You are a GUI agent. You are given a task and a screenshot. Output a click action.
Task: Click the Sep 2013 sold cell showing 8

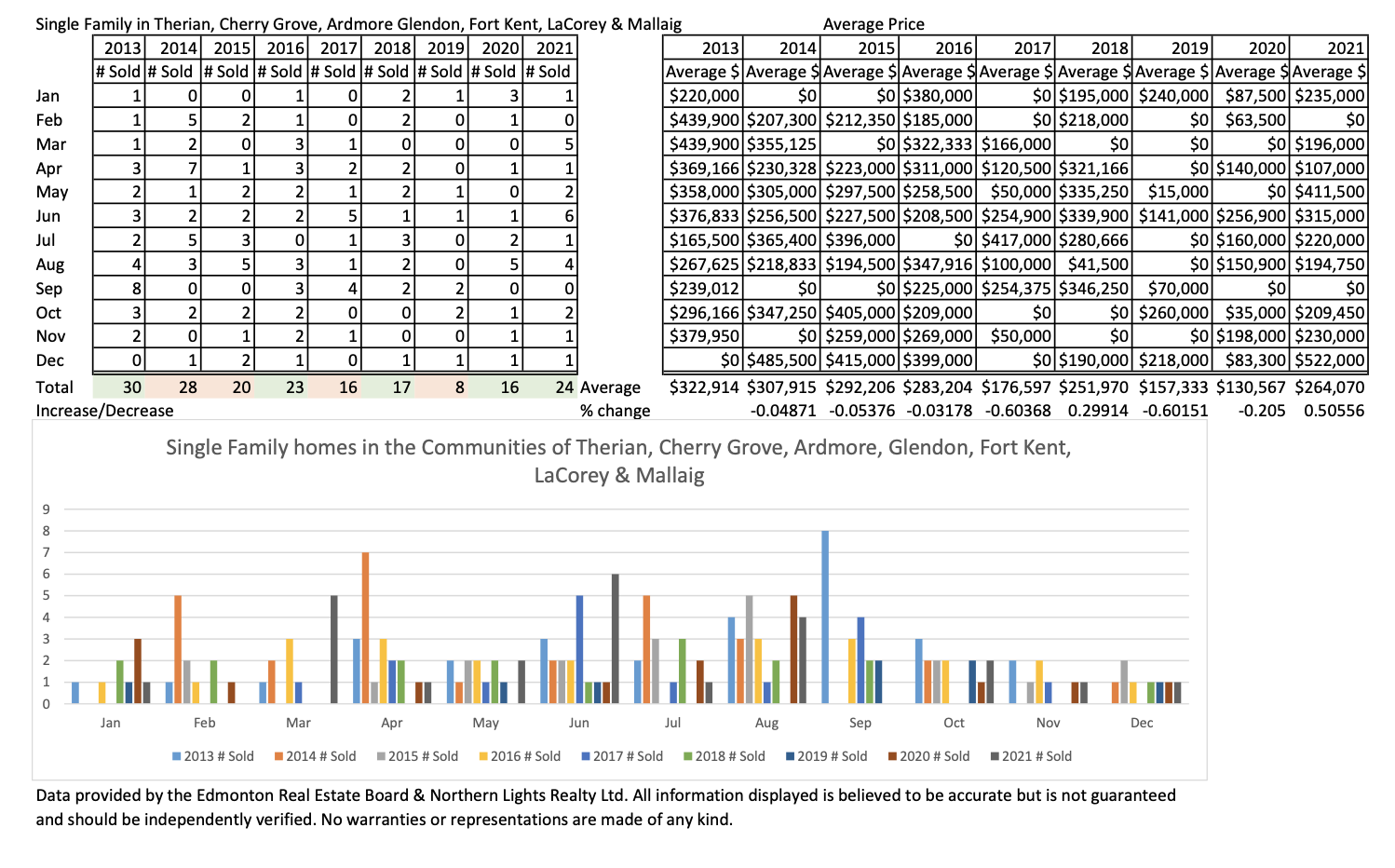pos(119,289)
